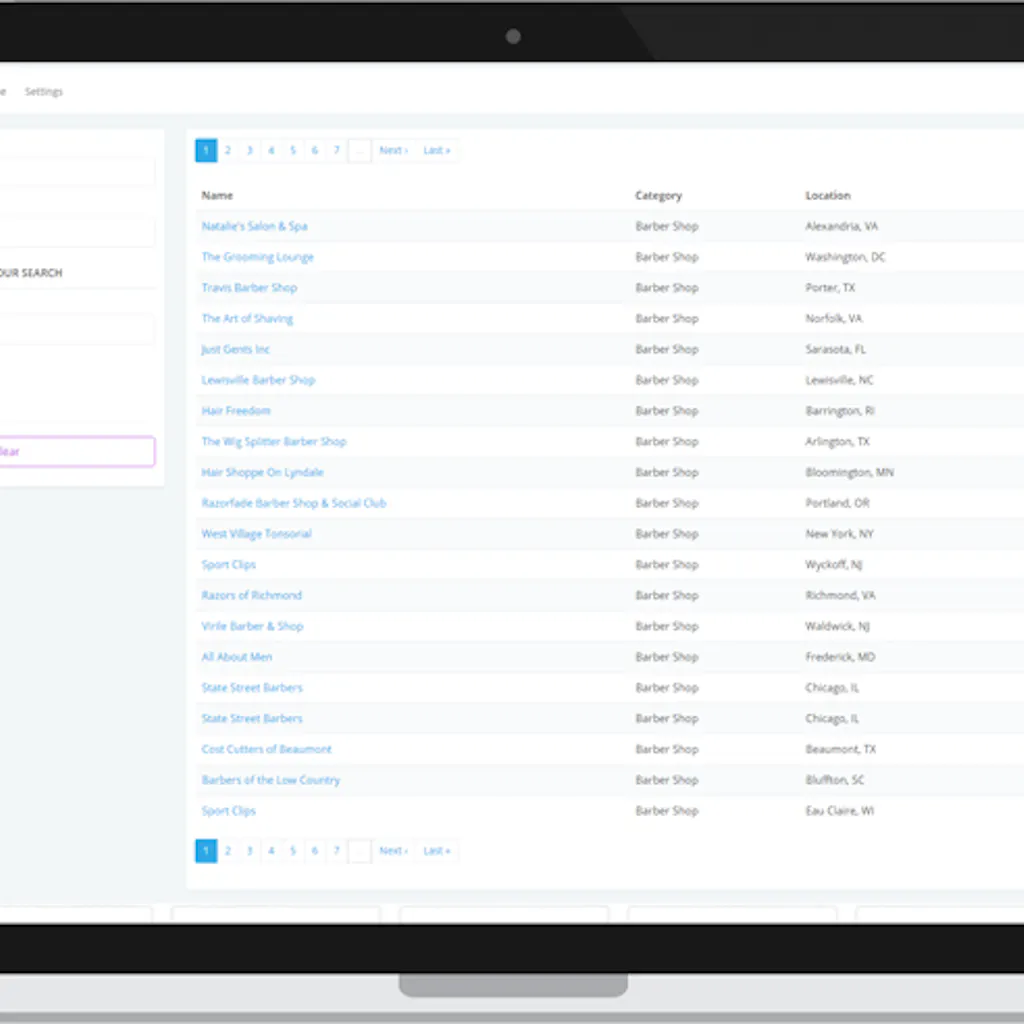The width and height of the screenshot is (1024, 1024).
Task: Open The Grooming Lounge listing
Action: tap(257, 257)
